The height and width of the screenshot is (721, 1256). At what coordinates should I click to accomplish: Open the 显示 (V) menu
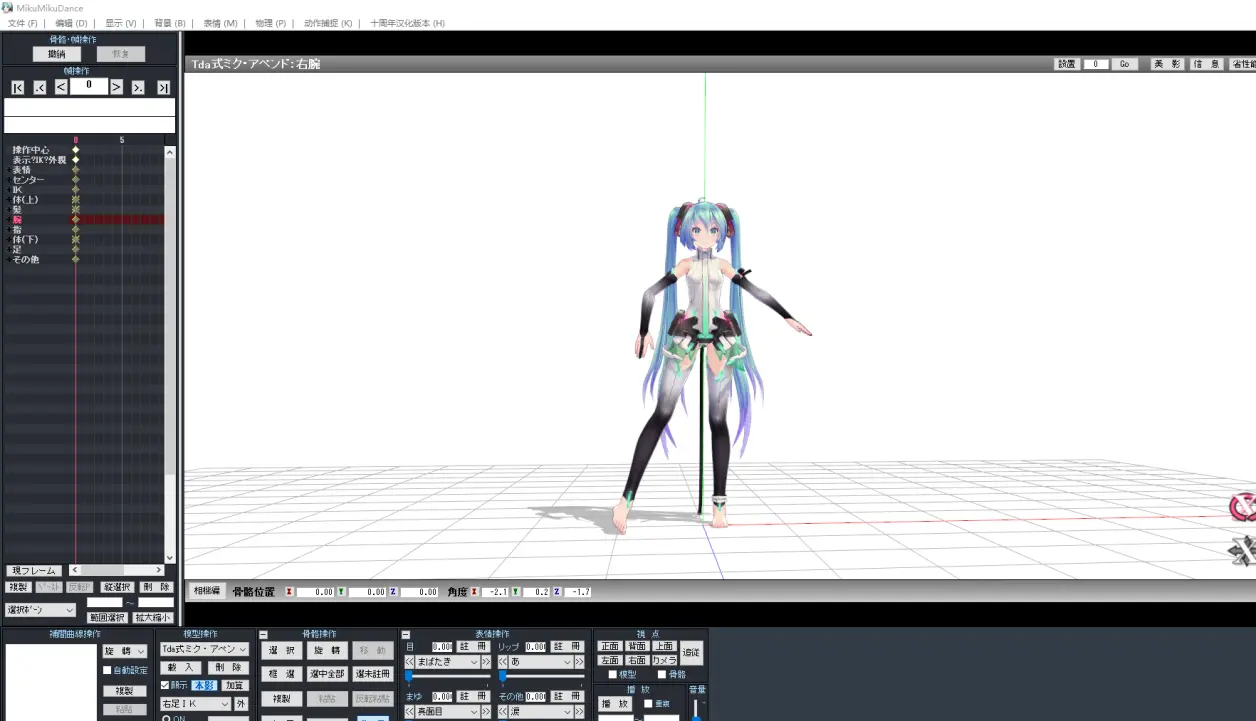tap(120, 23)
